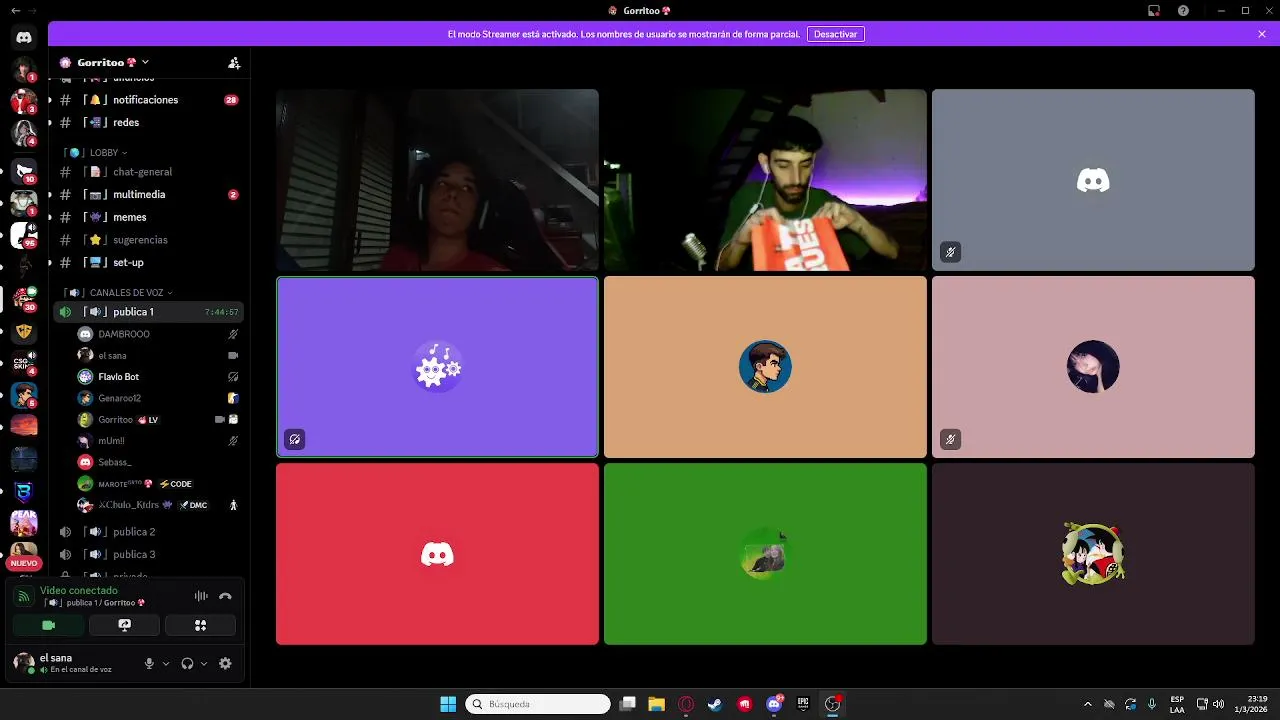The image size is (1280, 720).
Task: Select Flavio Bot in voice list
Action: pyautogui.click(x=158, y=377)
